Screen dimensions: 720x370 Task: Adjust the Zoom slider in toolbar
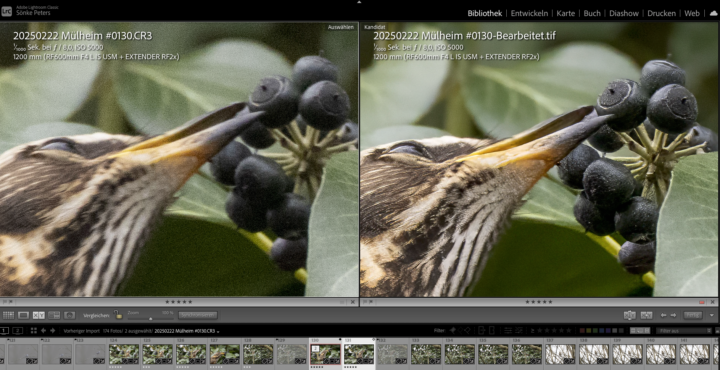(x=150, y=318)
